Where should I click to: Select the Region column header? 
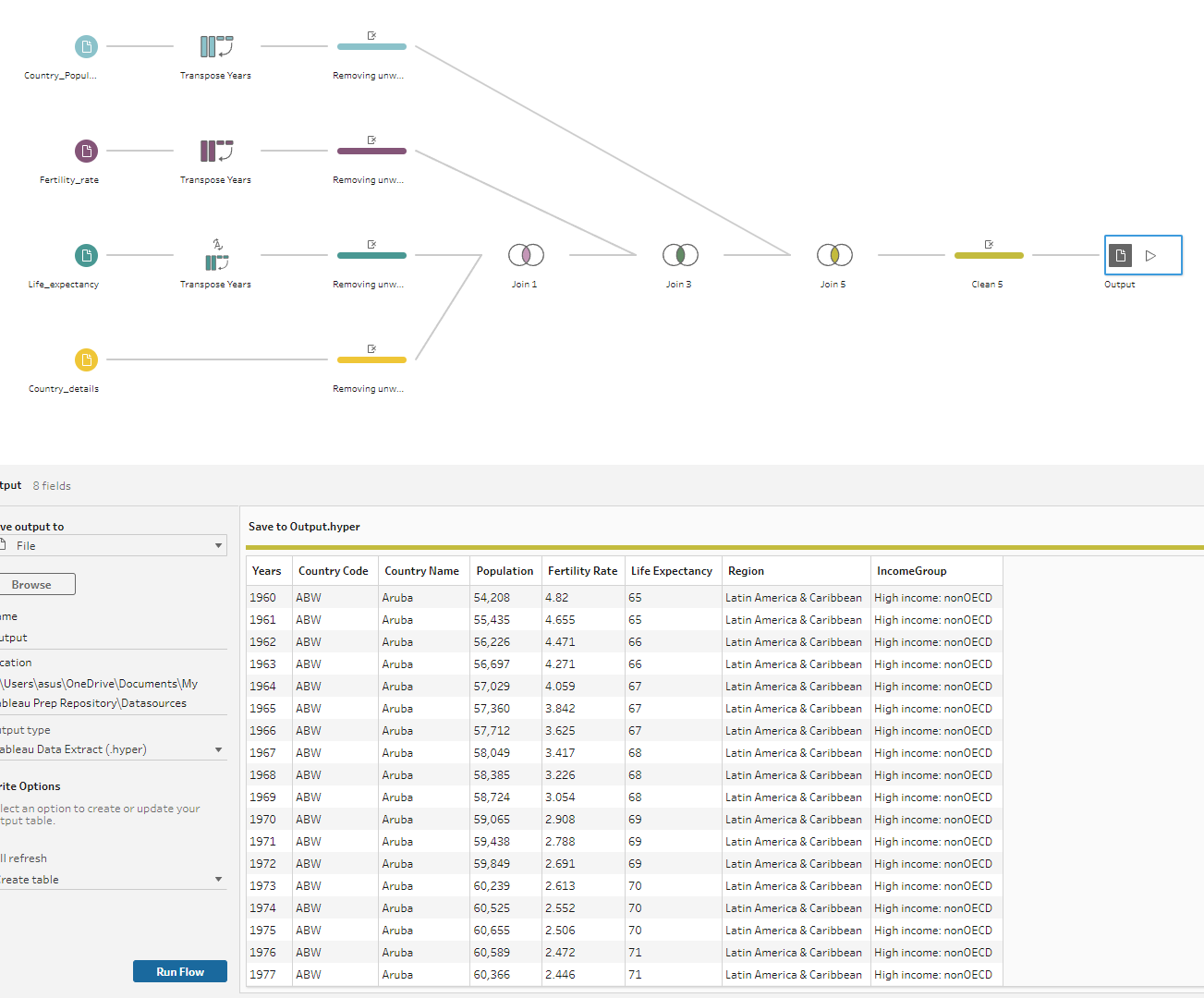point(796,571)
